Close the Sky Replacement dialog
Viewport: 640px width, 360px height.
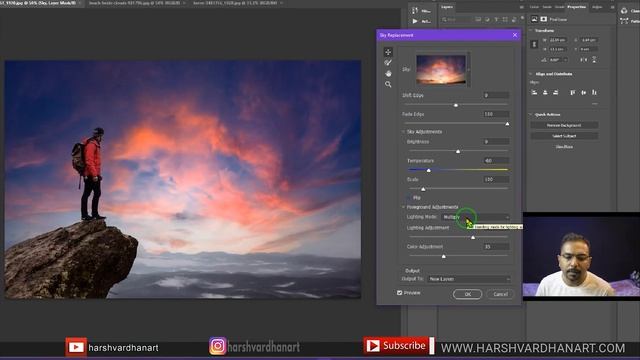pyautogui.click(x=515, y=35)
